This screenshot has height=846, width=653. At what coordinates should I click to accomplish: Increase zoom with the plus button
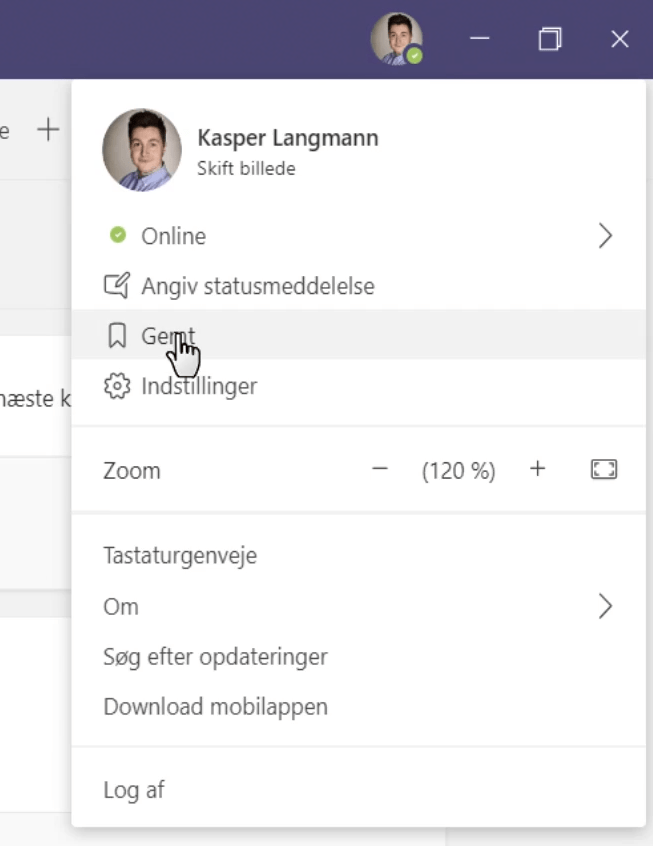coord(538,470)
